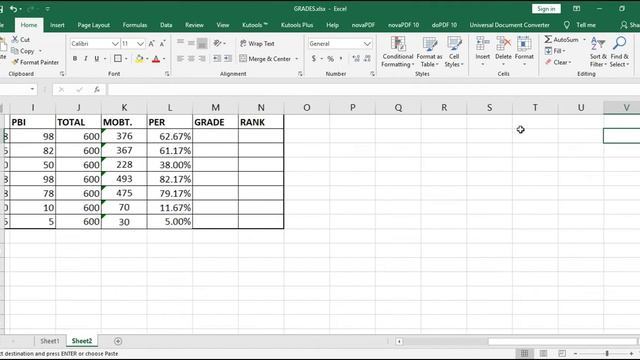The height and width of the screenshot is (360, 640).
Task: Click the Copy icon
Action: point(15,51)
